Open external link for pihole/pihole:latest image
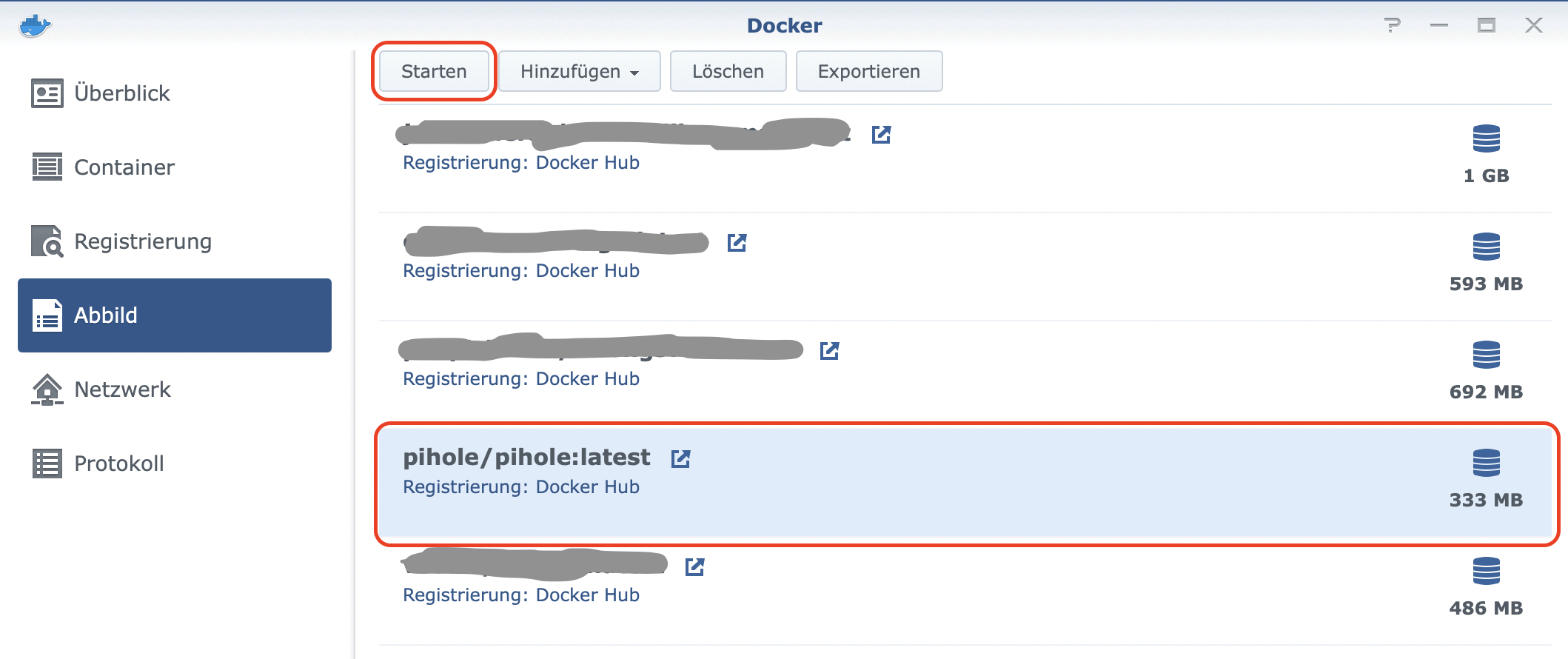1568x659 pixels. tap(680, 459)
